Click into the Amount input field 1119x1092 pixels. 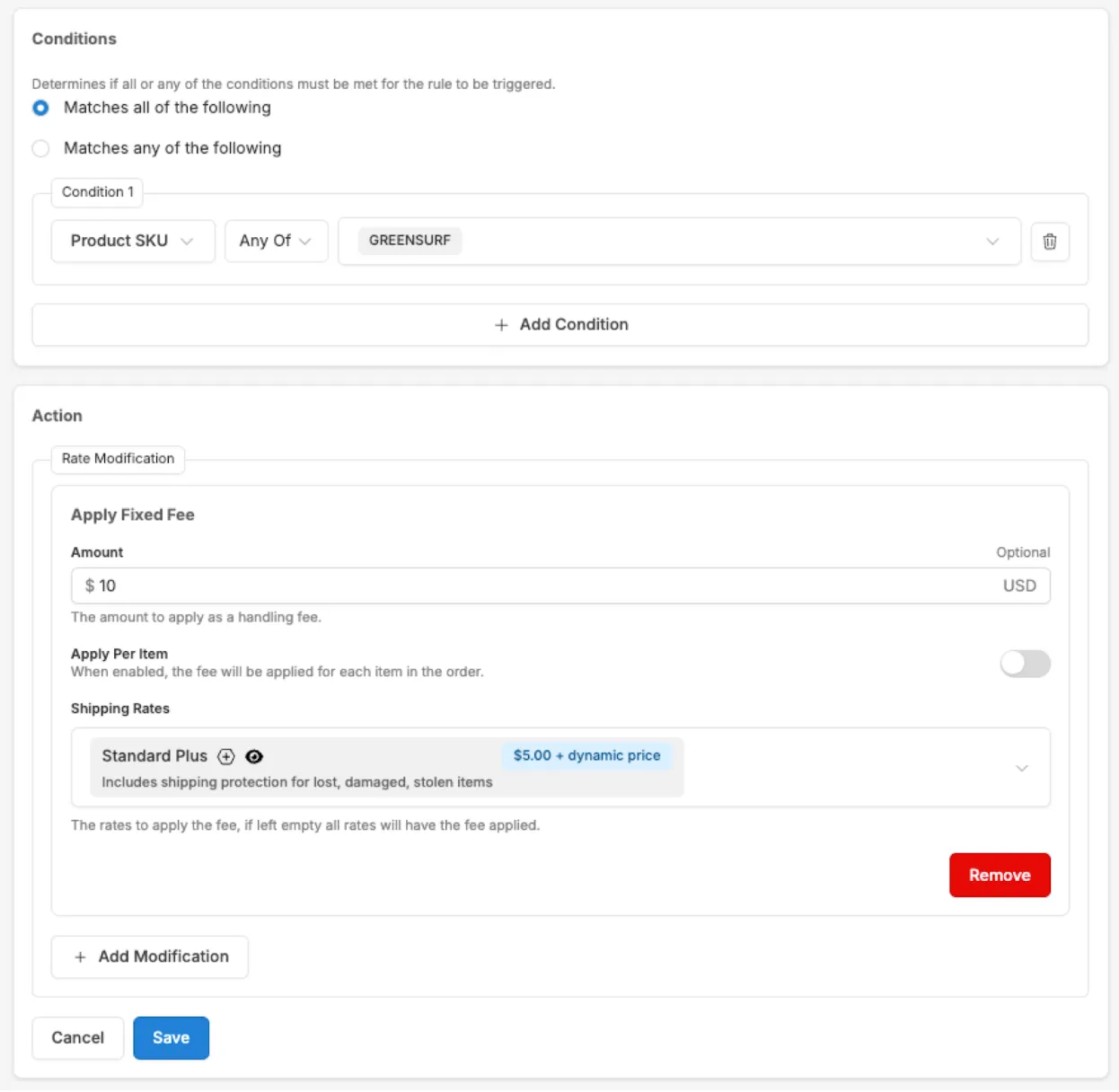[x=539, y=586]
